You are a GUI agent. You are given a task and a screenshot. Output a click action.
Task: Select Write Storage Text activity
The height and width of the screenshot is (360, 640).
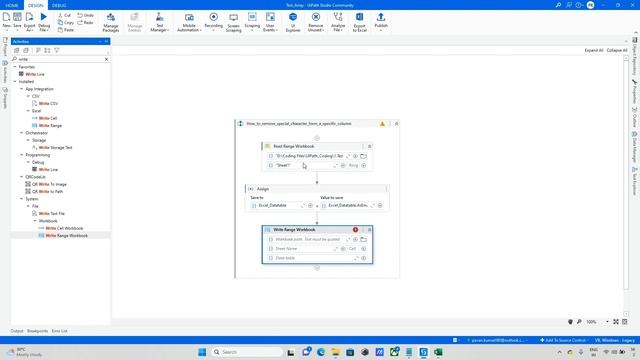click(x=55, y=148)
